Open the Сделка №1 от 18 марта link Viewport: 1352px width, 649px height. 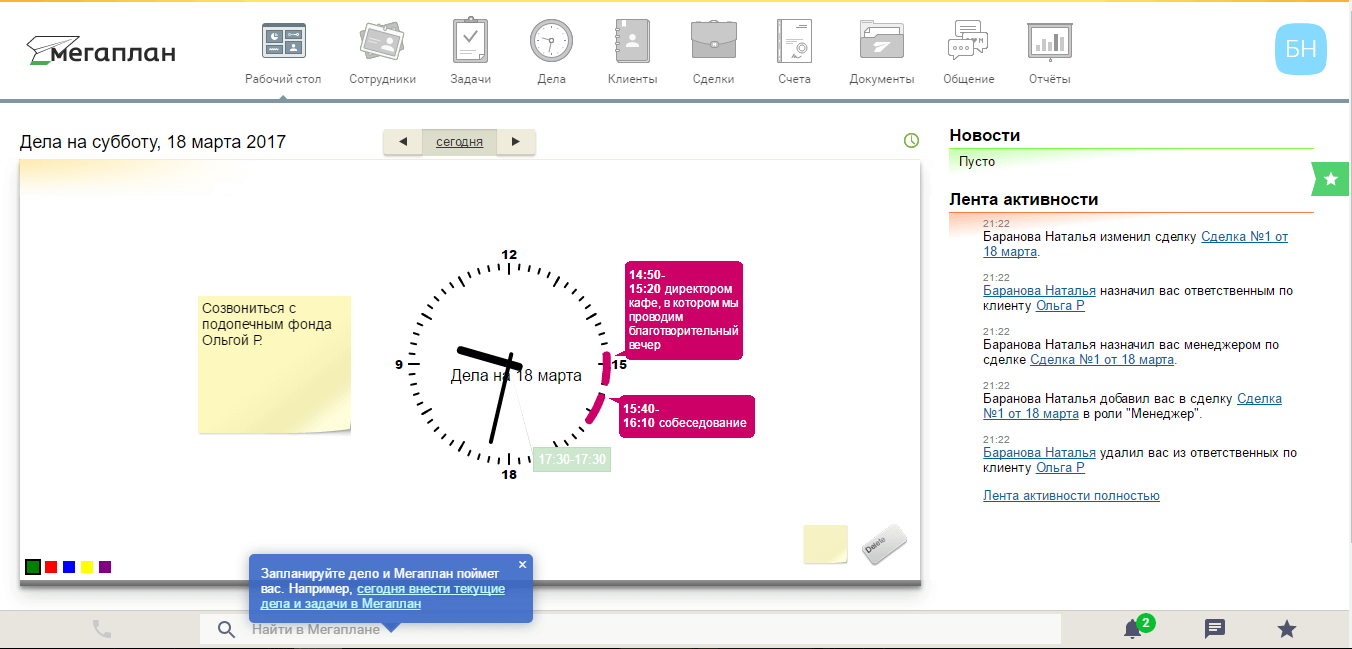[1243, 237]
